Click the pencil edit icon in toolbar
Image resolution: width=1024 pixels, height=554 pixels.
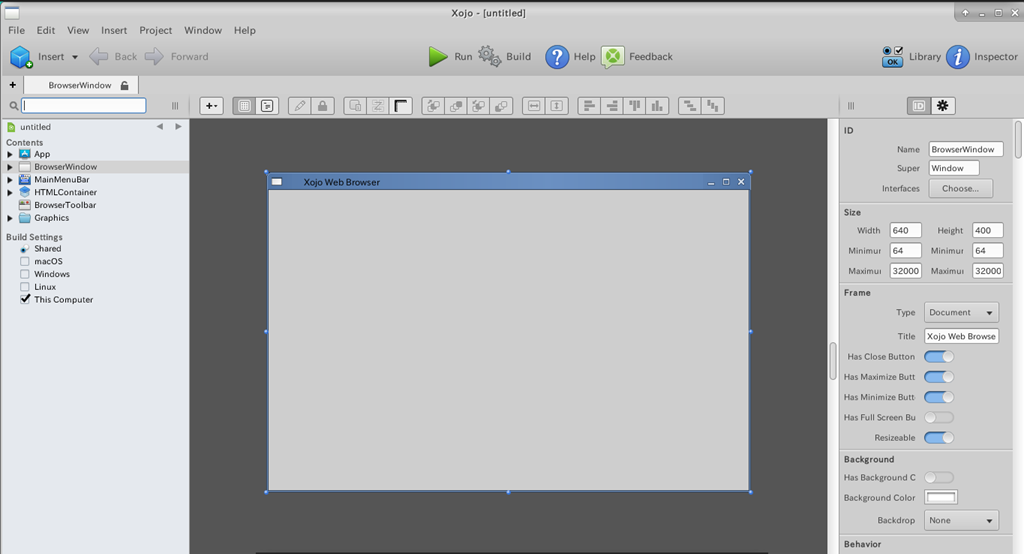300,106
